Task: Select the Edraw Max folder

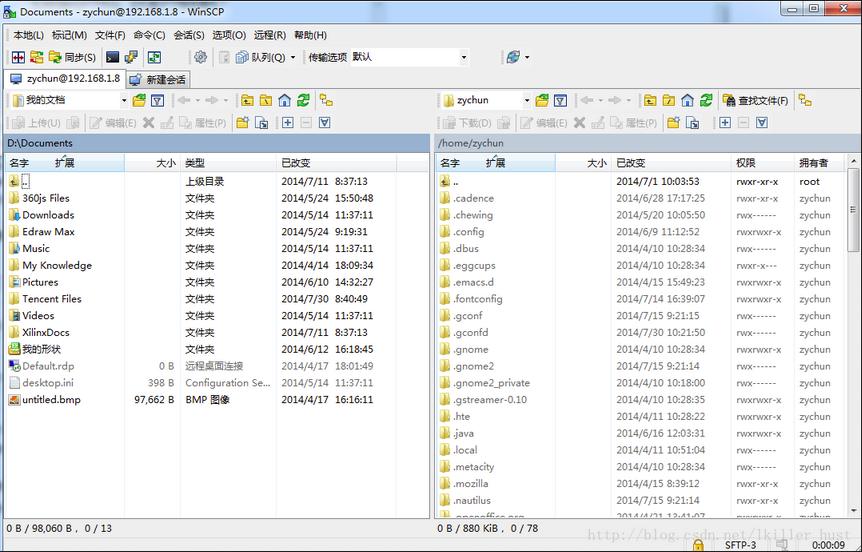Action: click(48, 231)
